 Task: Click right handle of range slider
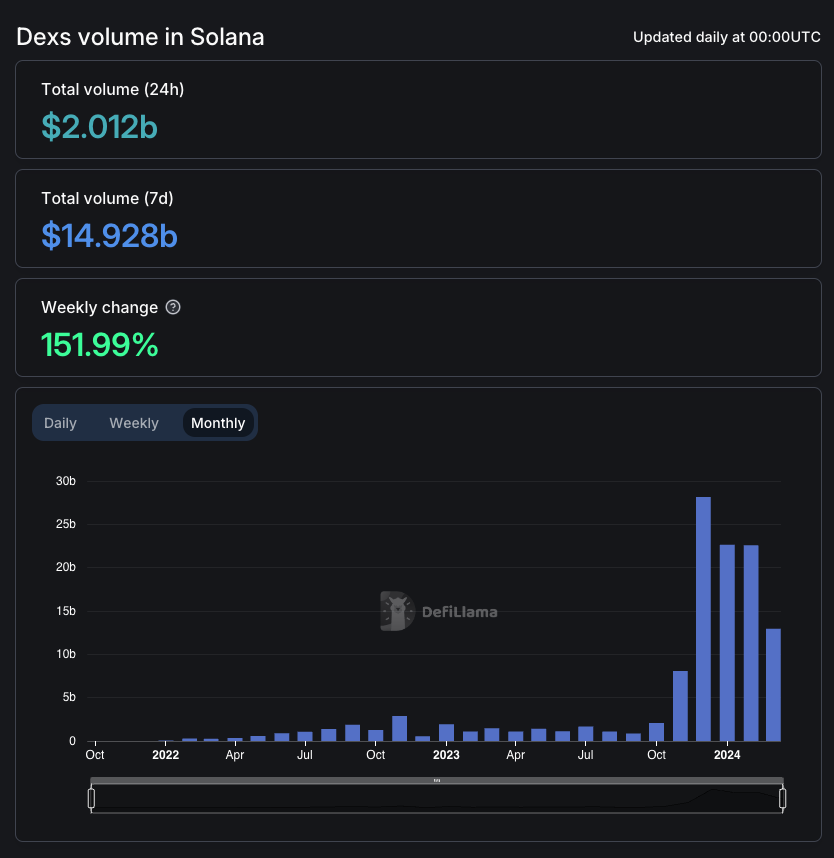[783, 798]
